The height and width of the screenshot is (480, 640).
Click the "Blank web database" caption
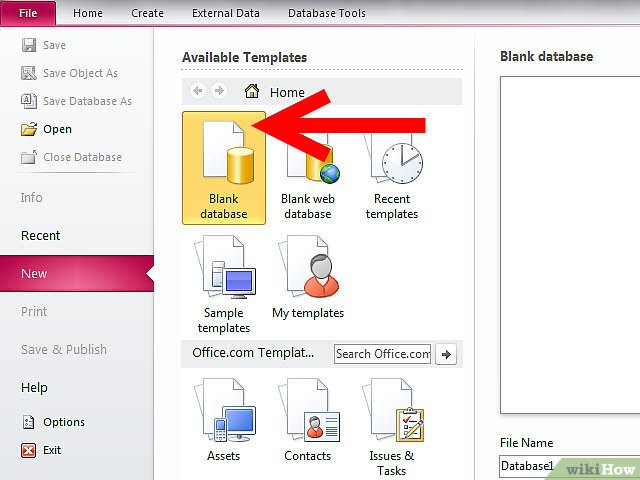click(308, 206)
